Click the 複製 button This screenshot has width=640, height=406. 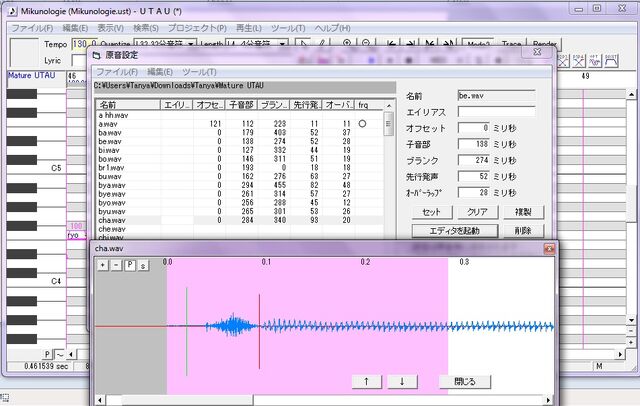523,212
